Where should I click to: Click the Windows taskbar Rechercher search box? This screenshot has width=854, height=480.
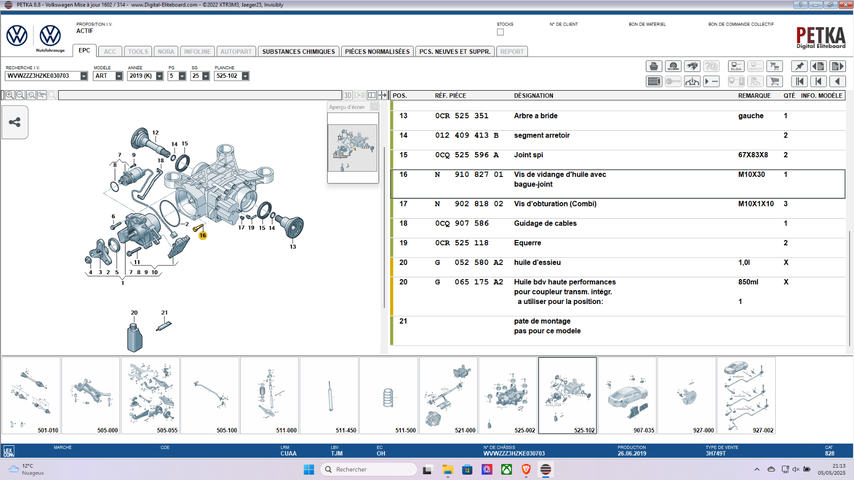tap(368, 469)
